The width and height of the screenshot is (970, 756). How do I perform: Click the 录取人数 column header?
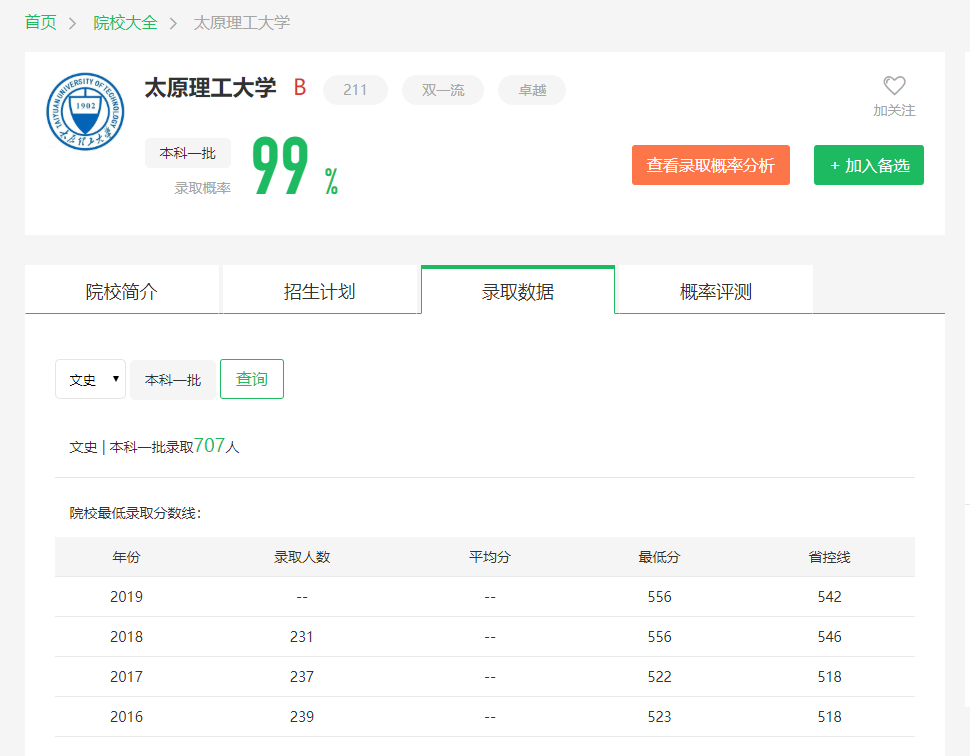[x=302, y=557]
